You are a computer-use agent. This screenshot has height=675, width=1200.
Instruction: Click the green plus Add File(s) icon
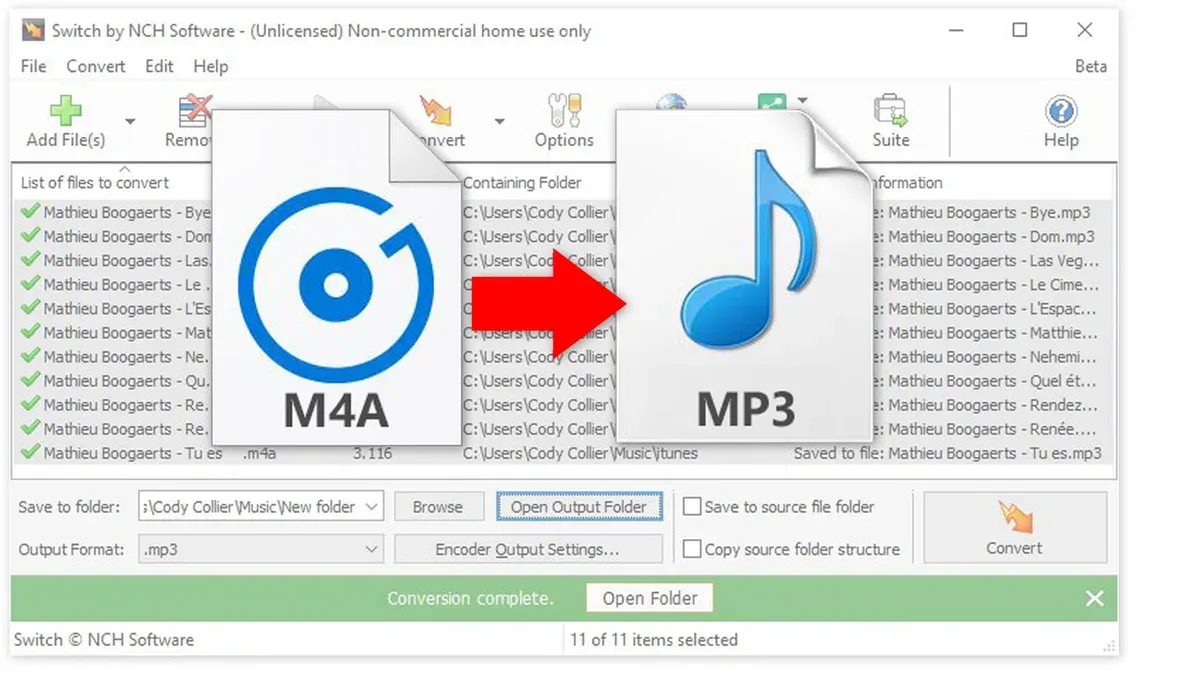pyautogui.click(x=66, y=110)
